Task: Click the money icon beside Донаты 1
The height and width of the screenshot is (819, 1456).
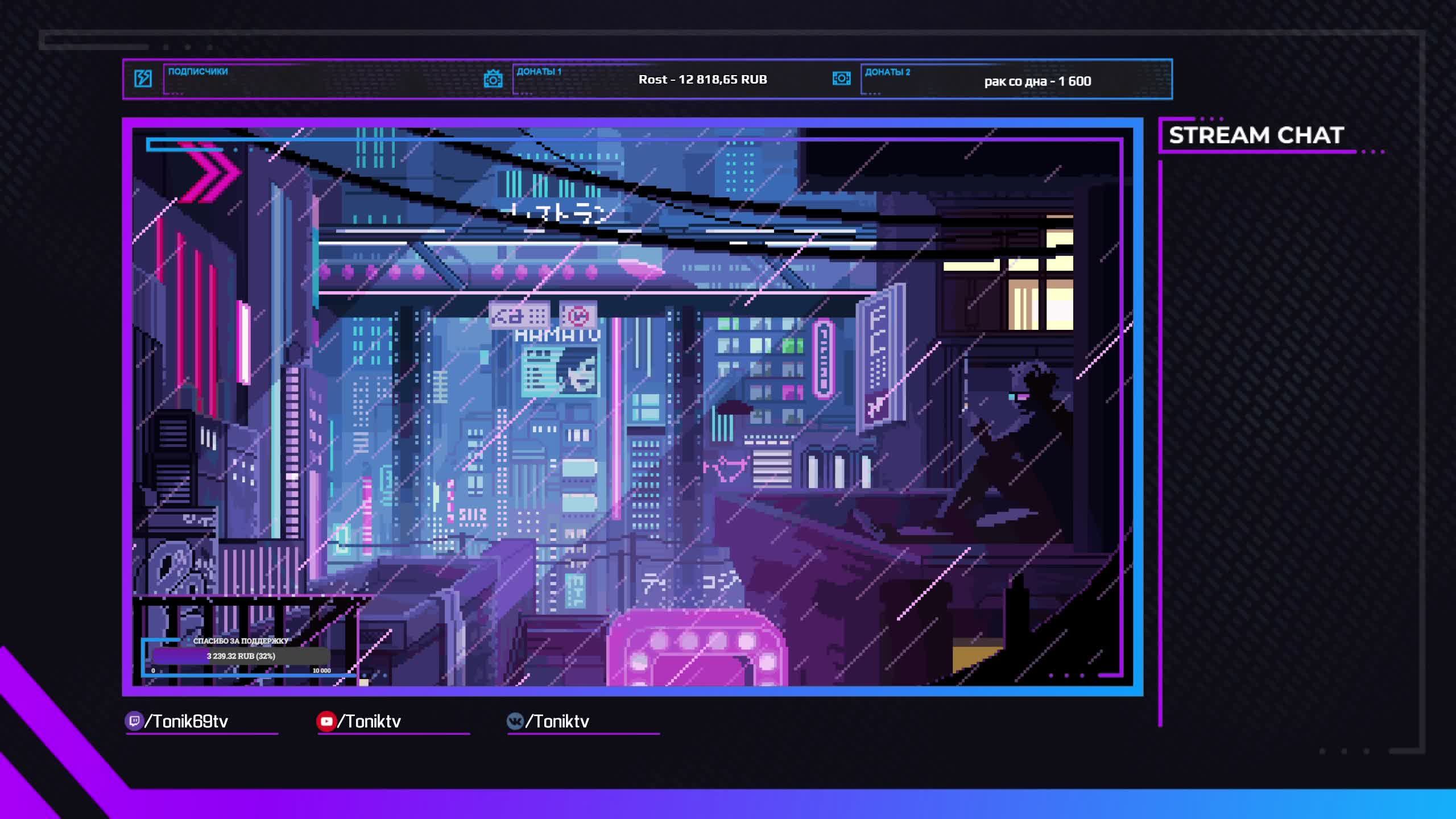Action: pos(493,79)
